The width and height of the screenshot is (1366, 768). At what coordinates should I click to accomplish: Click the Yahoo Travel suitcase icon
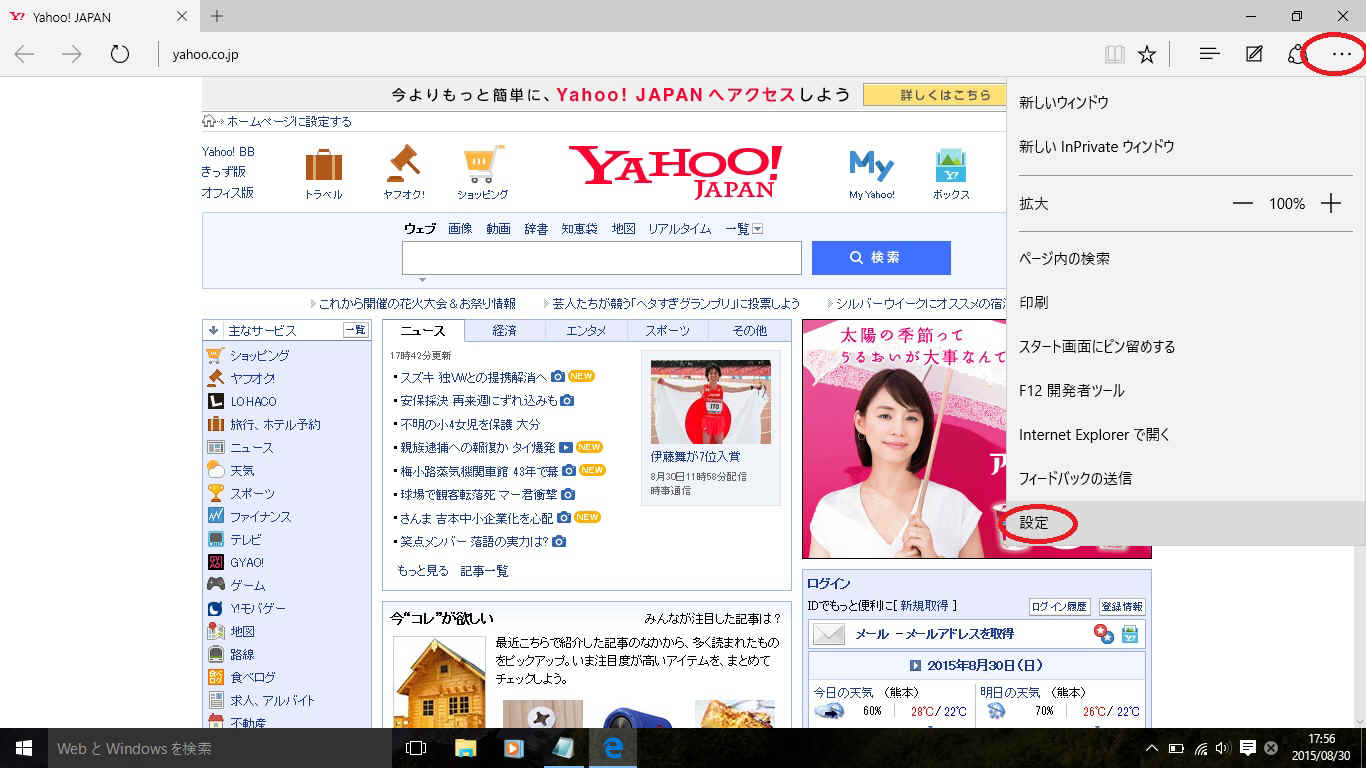coord(323,165)
